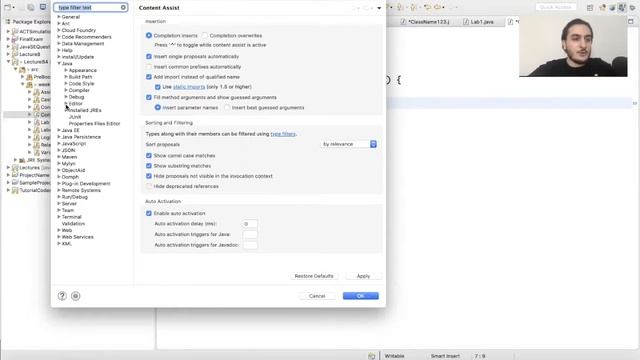Select Completion overwrites radio option
Screen dimensions: 640x360
tap(205, 36)
